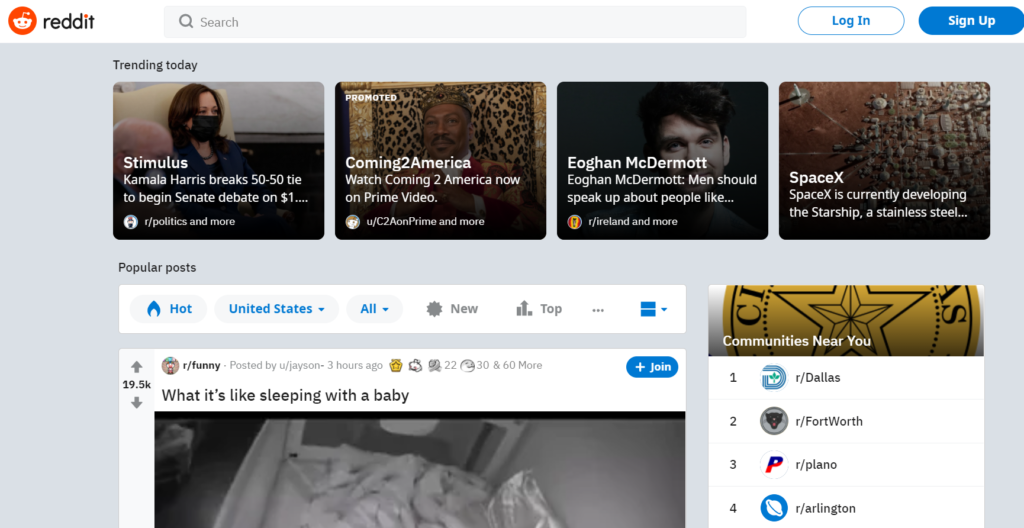Click the Reddit Snoo logo icon
This screenshot has height=528, width=1024.
(x=22, y=21)
